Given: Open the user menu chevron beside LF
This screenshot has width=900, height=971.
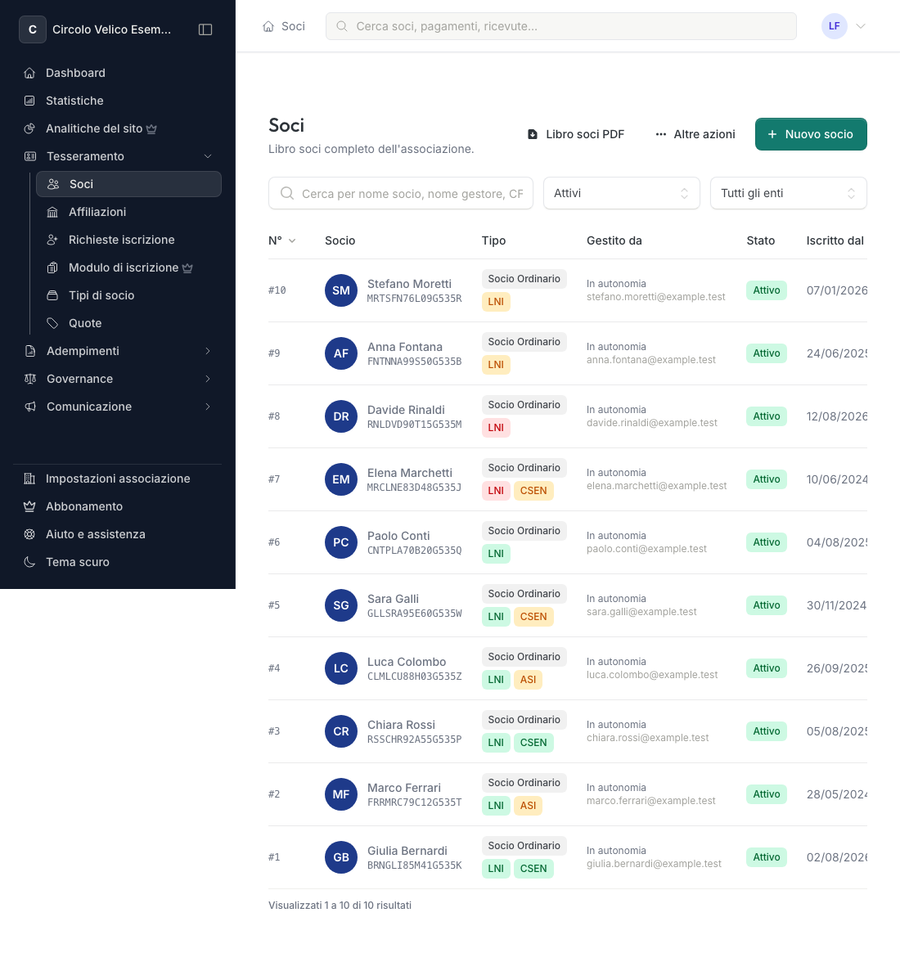Looking at the screenshot, I should coord(860,26).
